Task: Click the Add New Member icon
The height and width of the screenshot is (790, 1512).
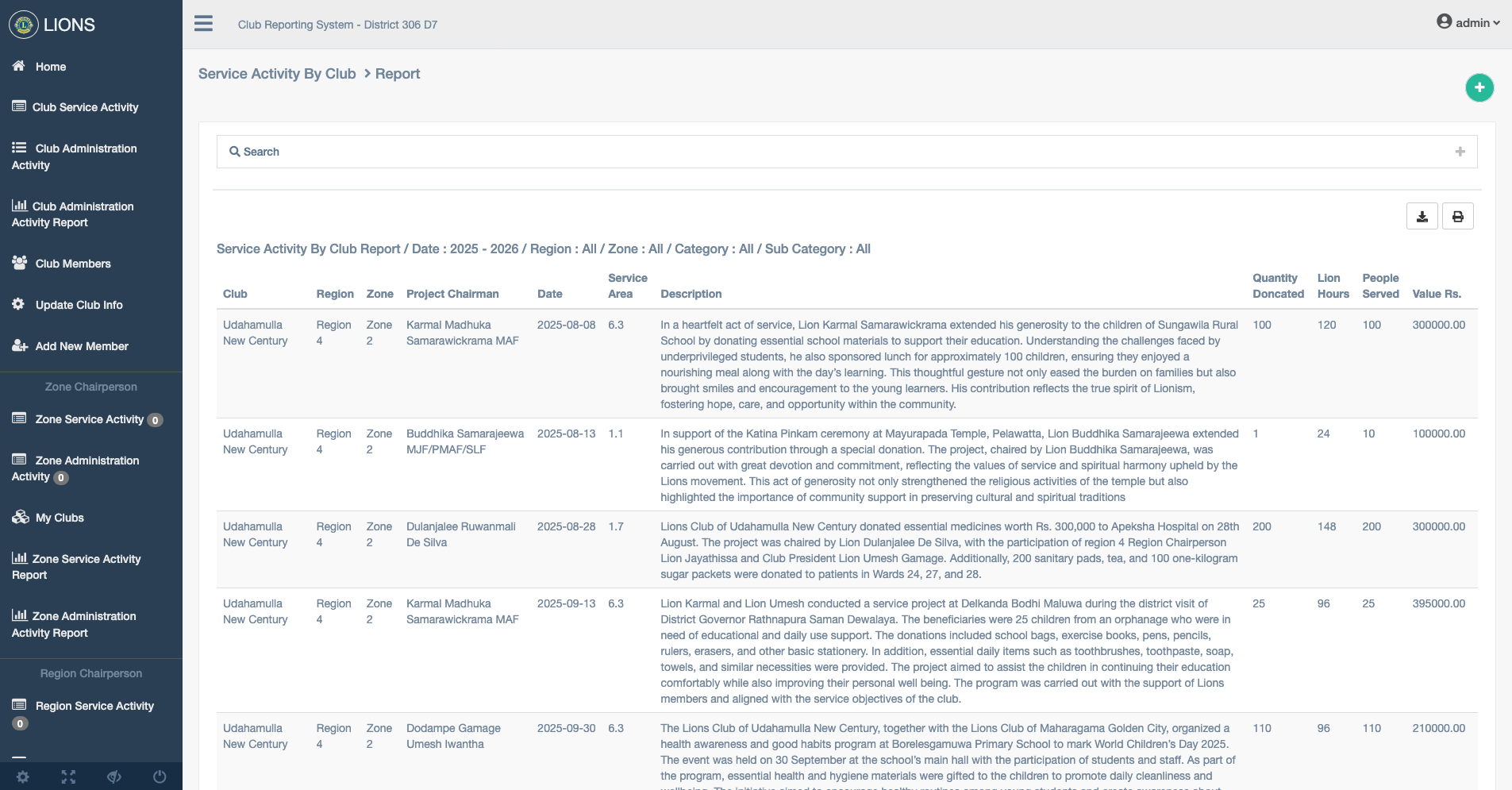Action: (17, 345)
